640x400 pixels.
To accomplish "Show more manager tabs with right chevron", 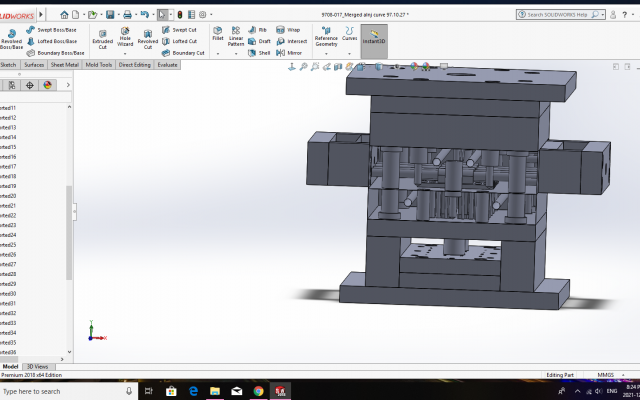I will 68,85.
